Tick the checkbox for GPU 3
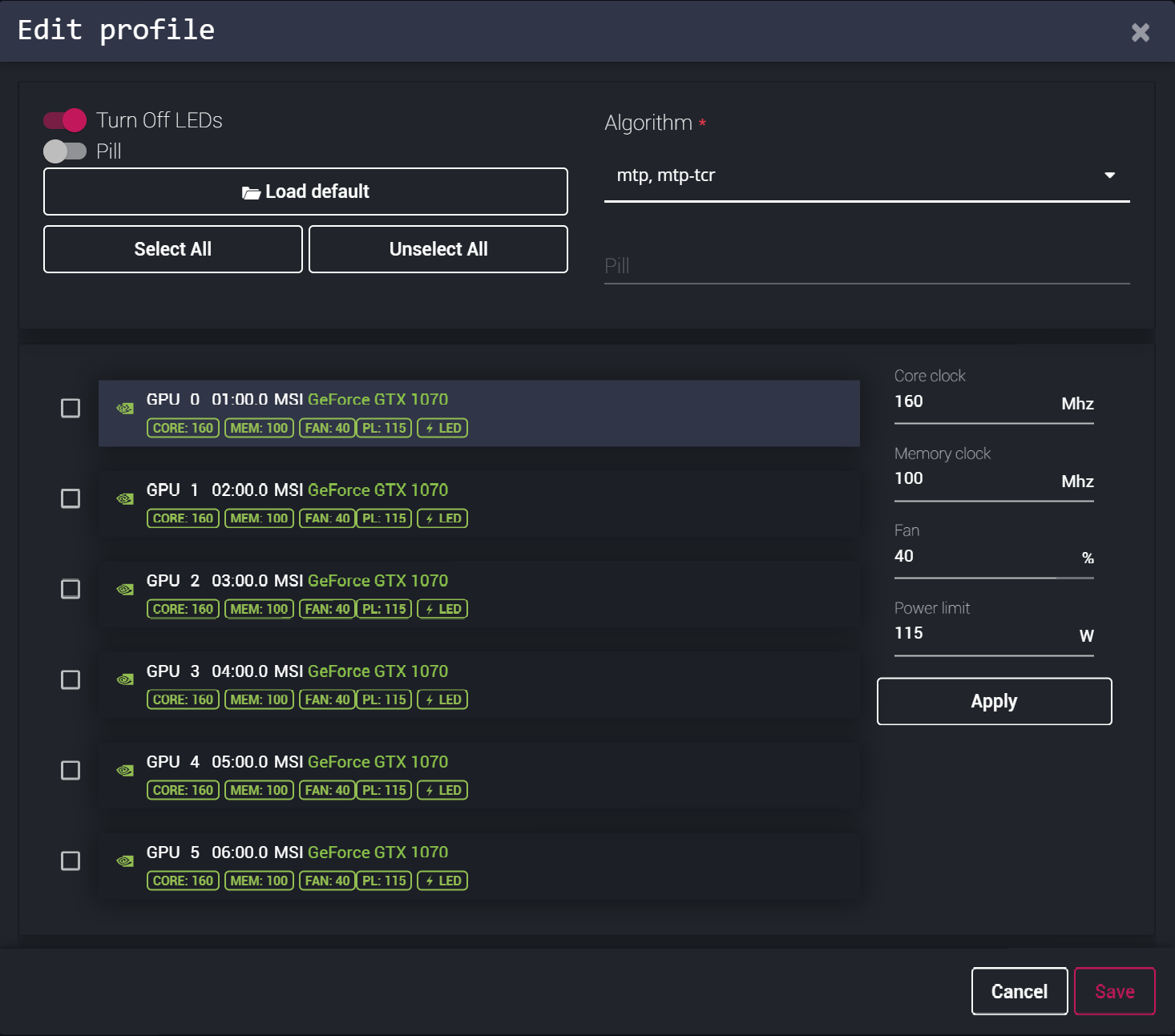The image size is (1175, 1036). [71, 680]
